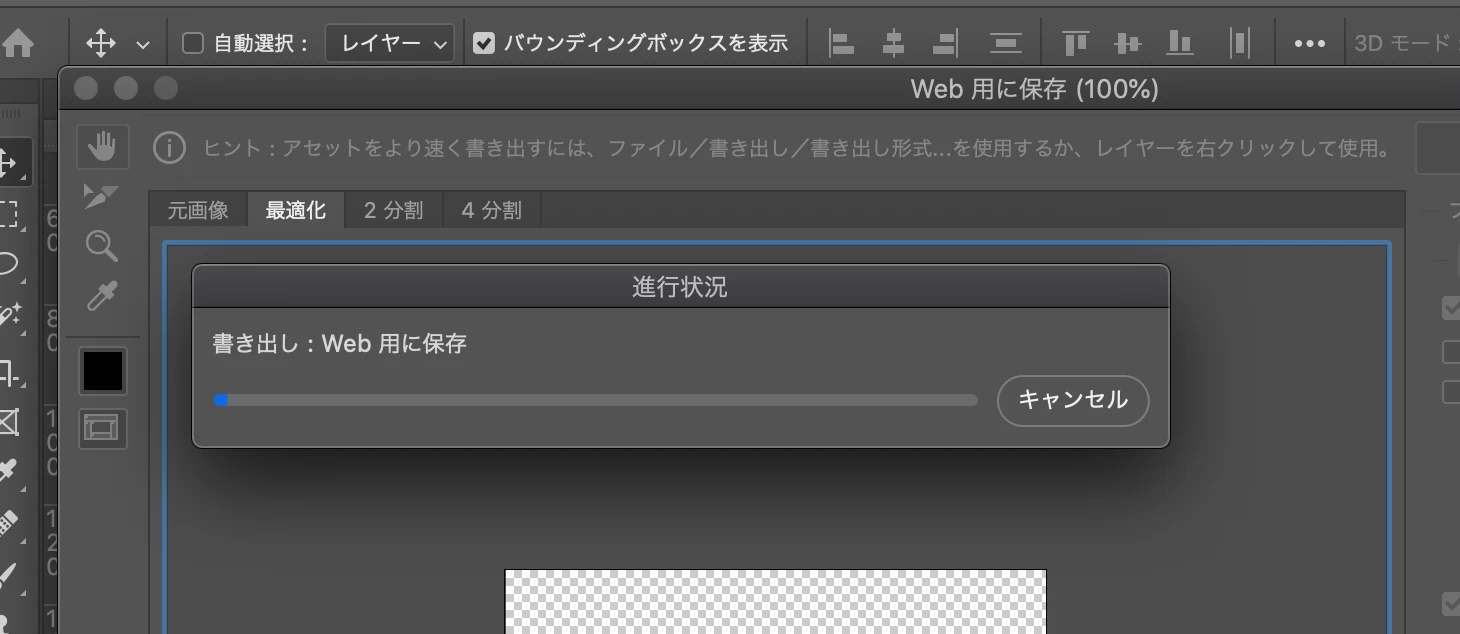The height and width of the screenshot is (634, 1460).
Task: Select the Slice Select tool in Save for Web
Action: pyautogui.click(x=102, y=197)
